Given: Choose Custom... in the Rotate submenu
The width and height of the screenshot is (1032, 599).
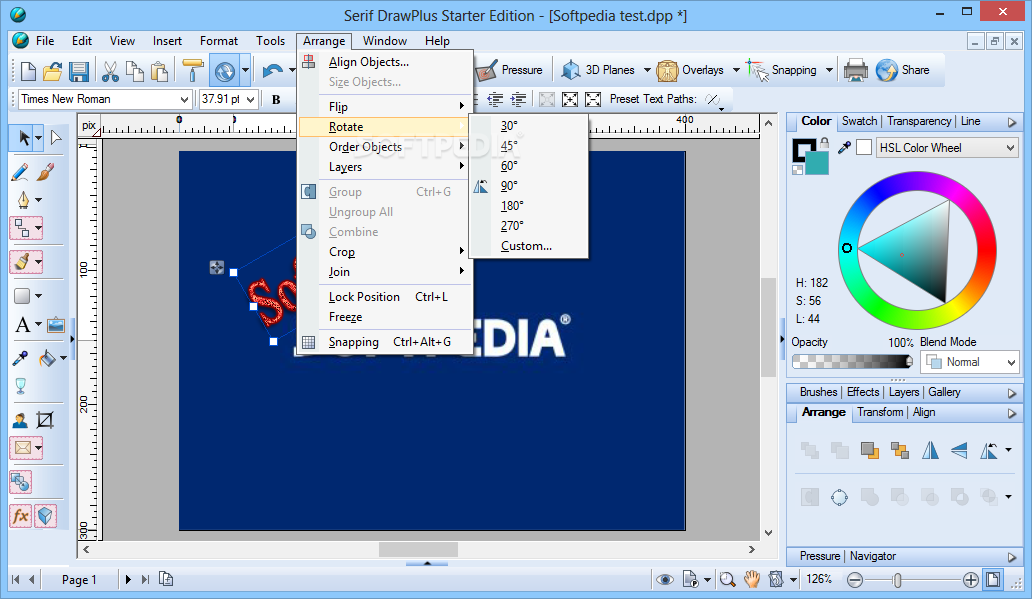Looking at the screenshot, I should pyautogui.click(x=526, y=246).
